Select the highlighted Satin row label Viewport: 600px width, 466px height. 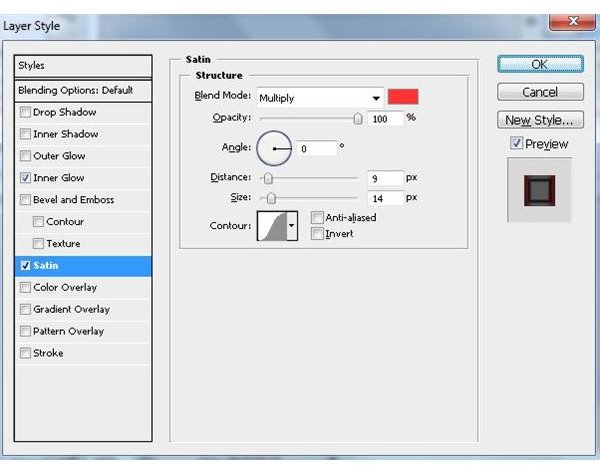pos(46,266)
